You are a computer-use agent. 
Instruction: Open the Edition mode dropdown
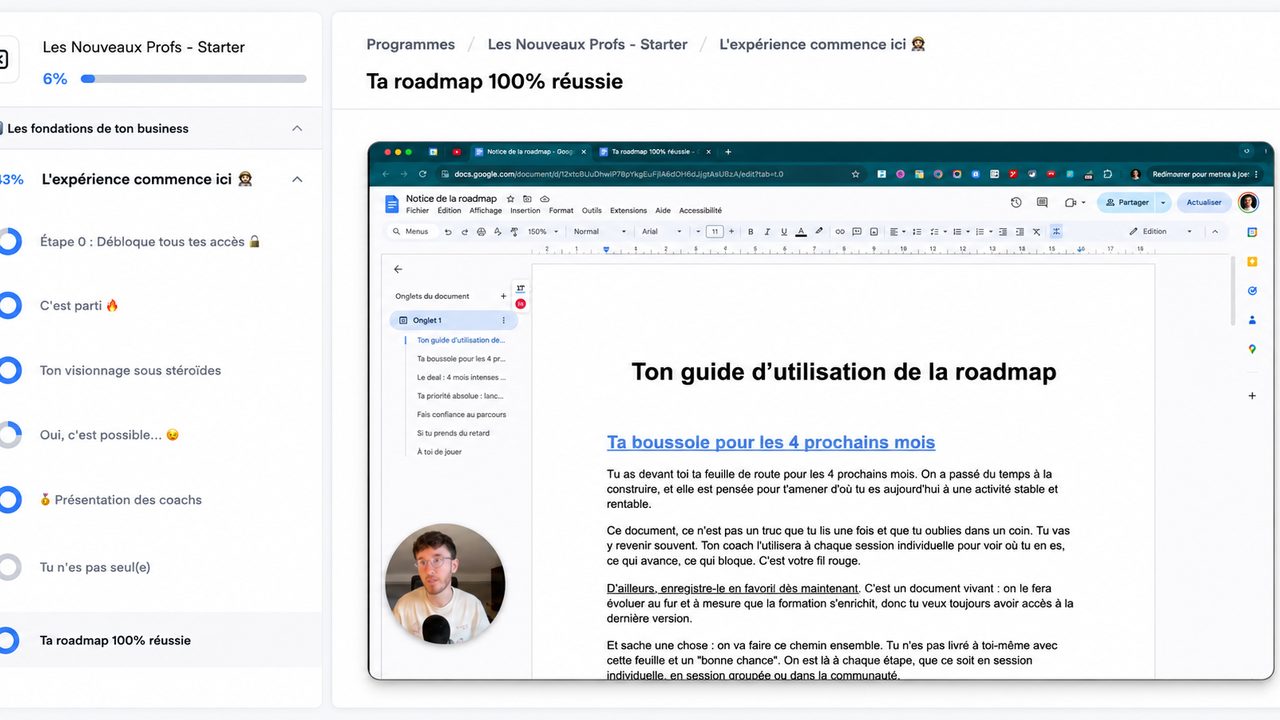pos(1160,232)
